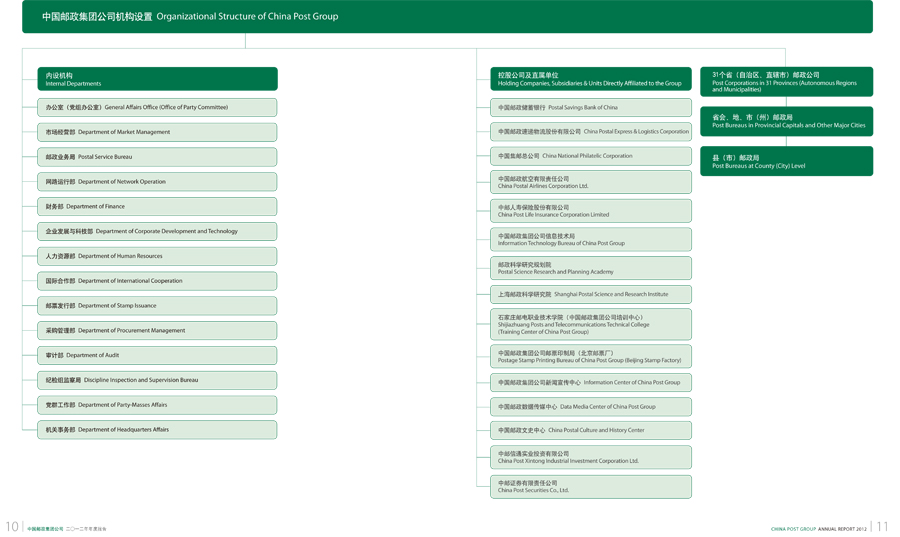
Task: Select 'China National Philatelic Corporation' box
Action: pyautogui.click(x=591, y=156)
